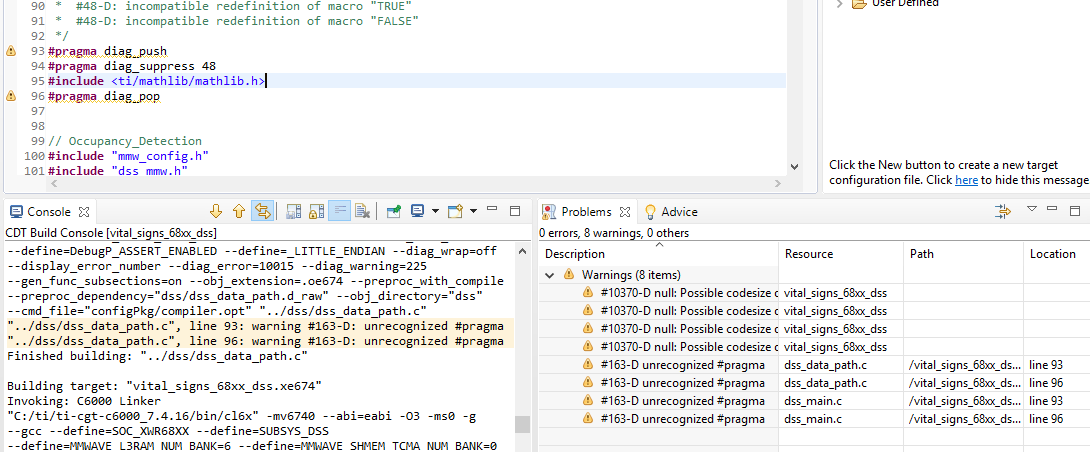Minimize the Console view
This screenshot has width=1090, height=452.
coord(492,210)
